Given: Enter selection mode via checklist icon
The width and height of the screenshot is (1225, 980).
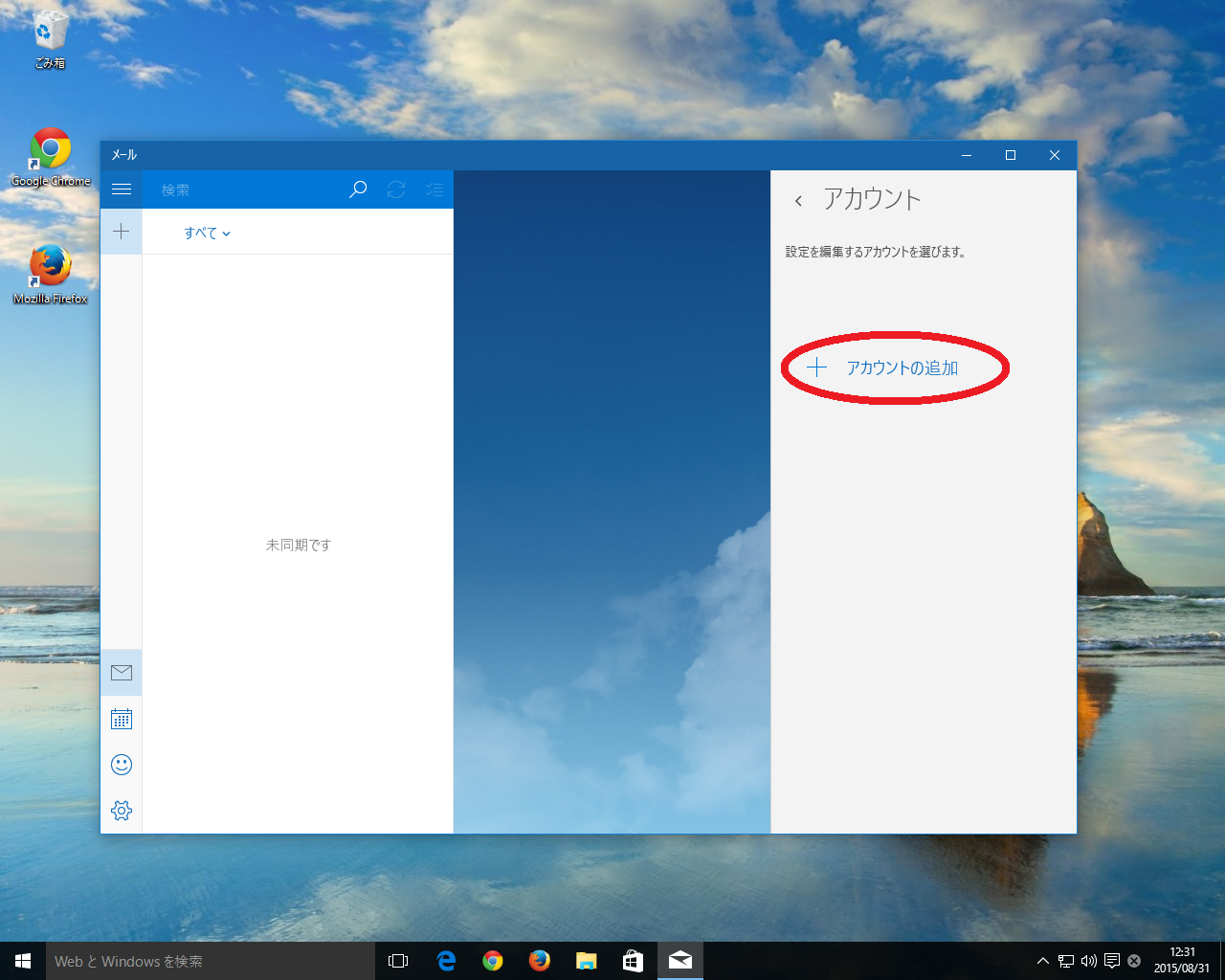Looking at the screenshot, I should 434,189.
